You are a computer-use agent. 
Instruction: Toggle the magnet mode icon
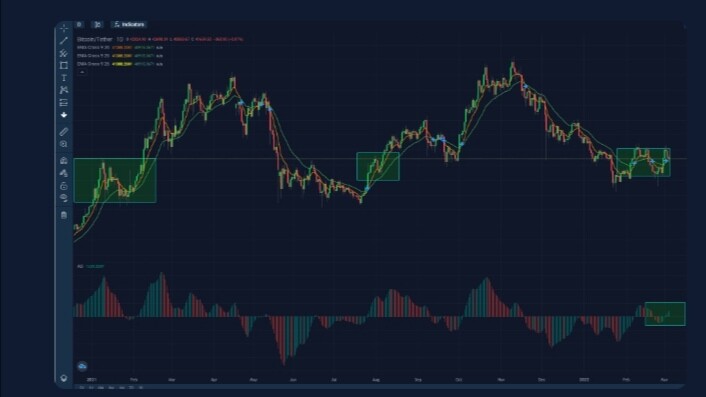click(x=64, y=161)
